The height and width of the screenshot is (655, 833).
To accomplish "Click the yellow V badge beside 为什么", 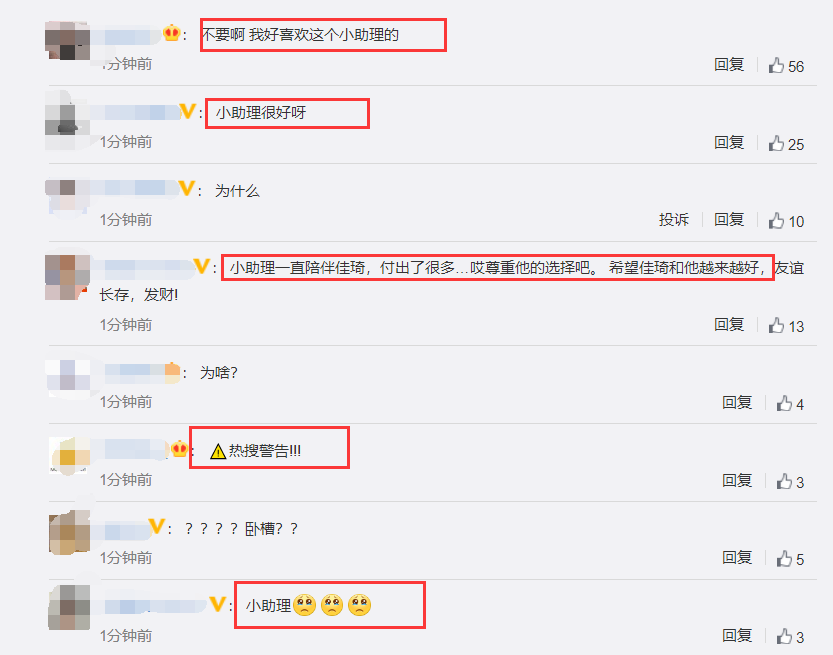I will [x=187, y=188].
